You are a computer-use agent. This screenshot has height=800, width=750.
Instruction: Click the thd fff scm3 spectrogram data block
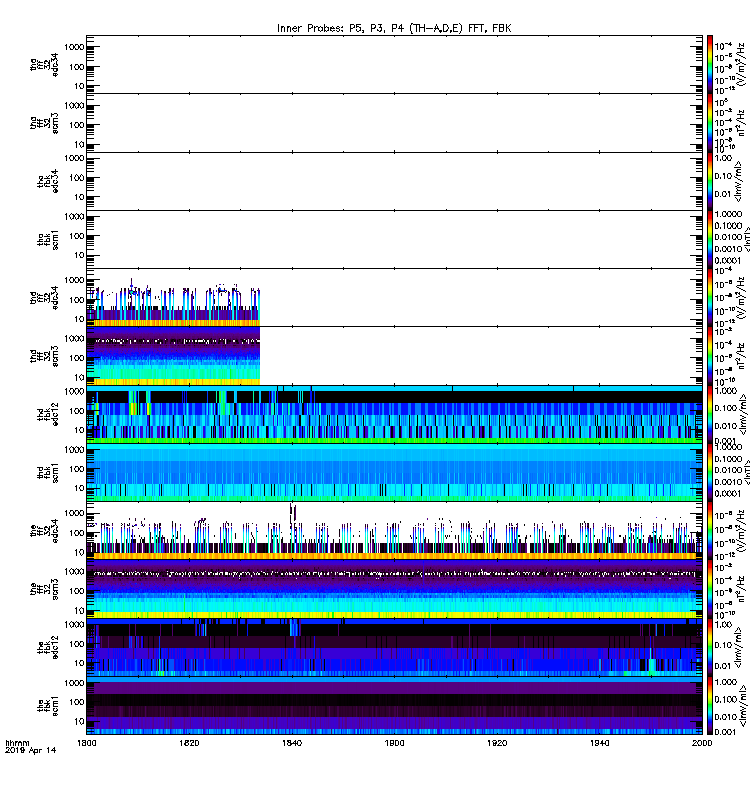(x=173, y=356)
